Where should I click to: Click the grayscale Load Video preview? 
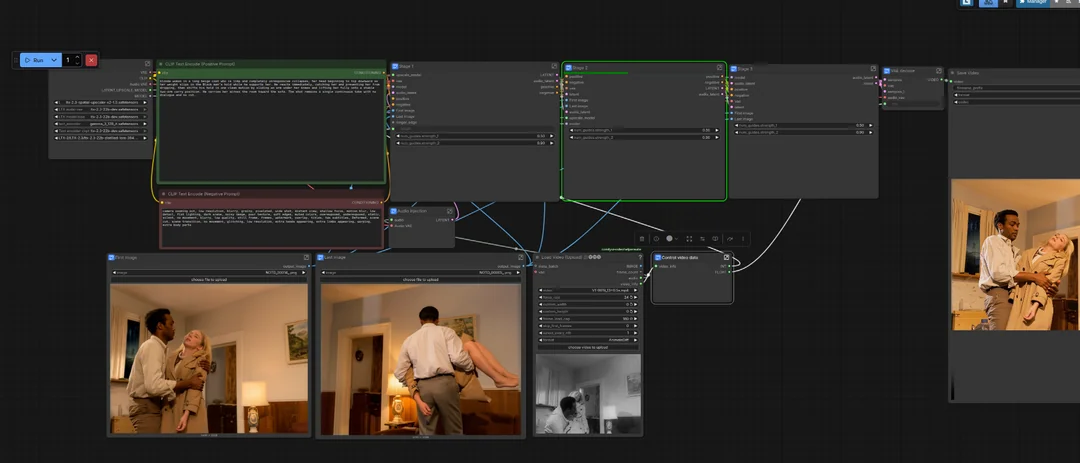click(588, 393)
